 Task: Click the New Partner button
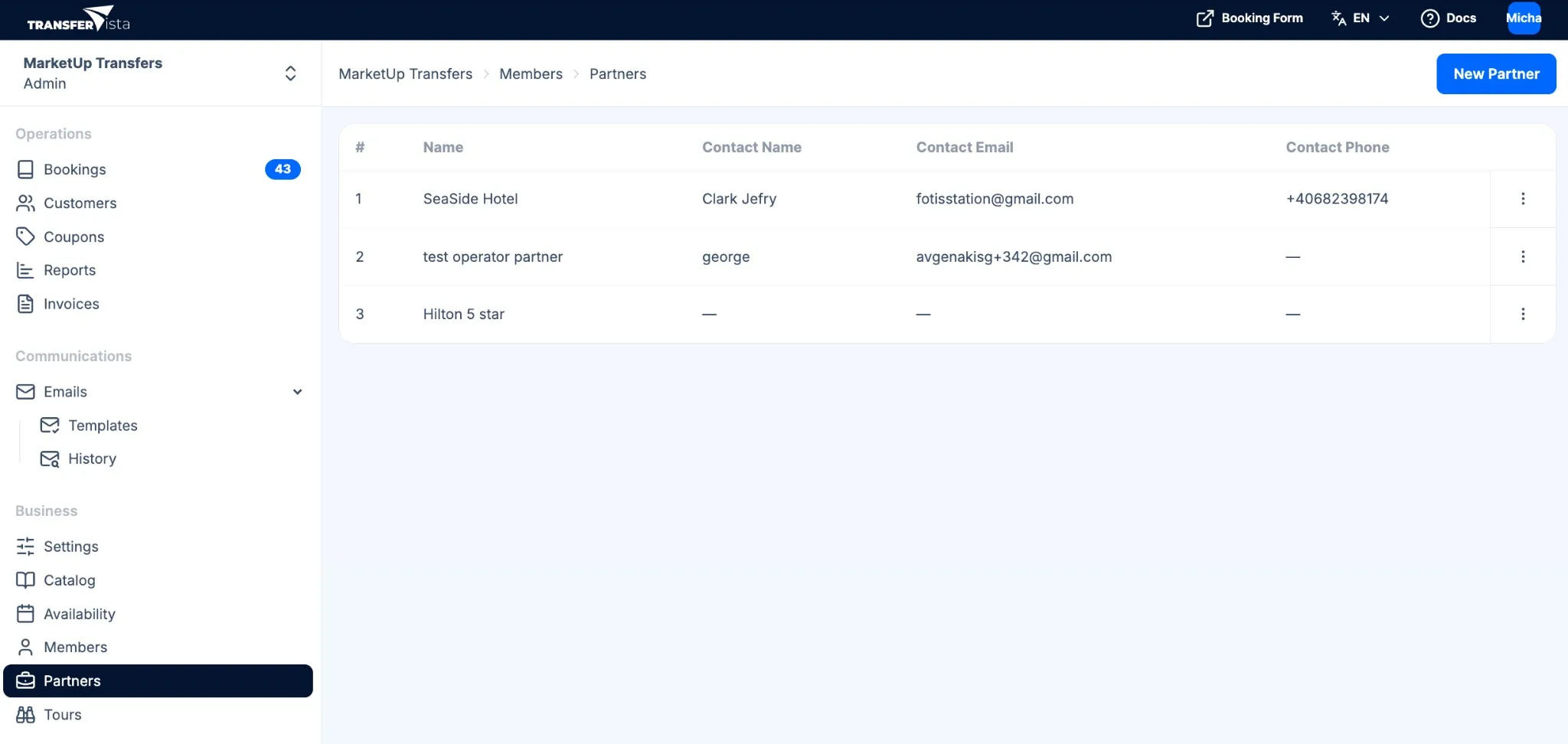point(1495,73)
